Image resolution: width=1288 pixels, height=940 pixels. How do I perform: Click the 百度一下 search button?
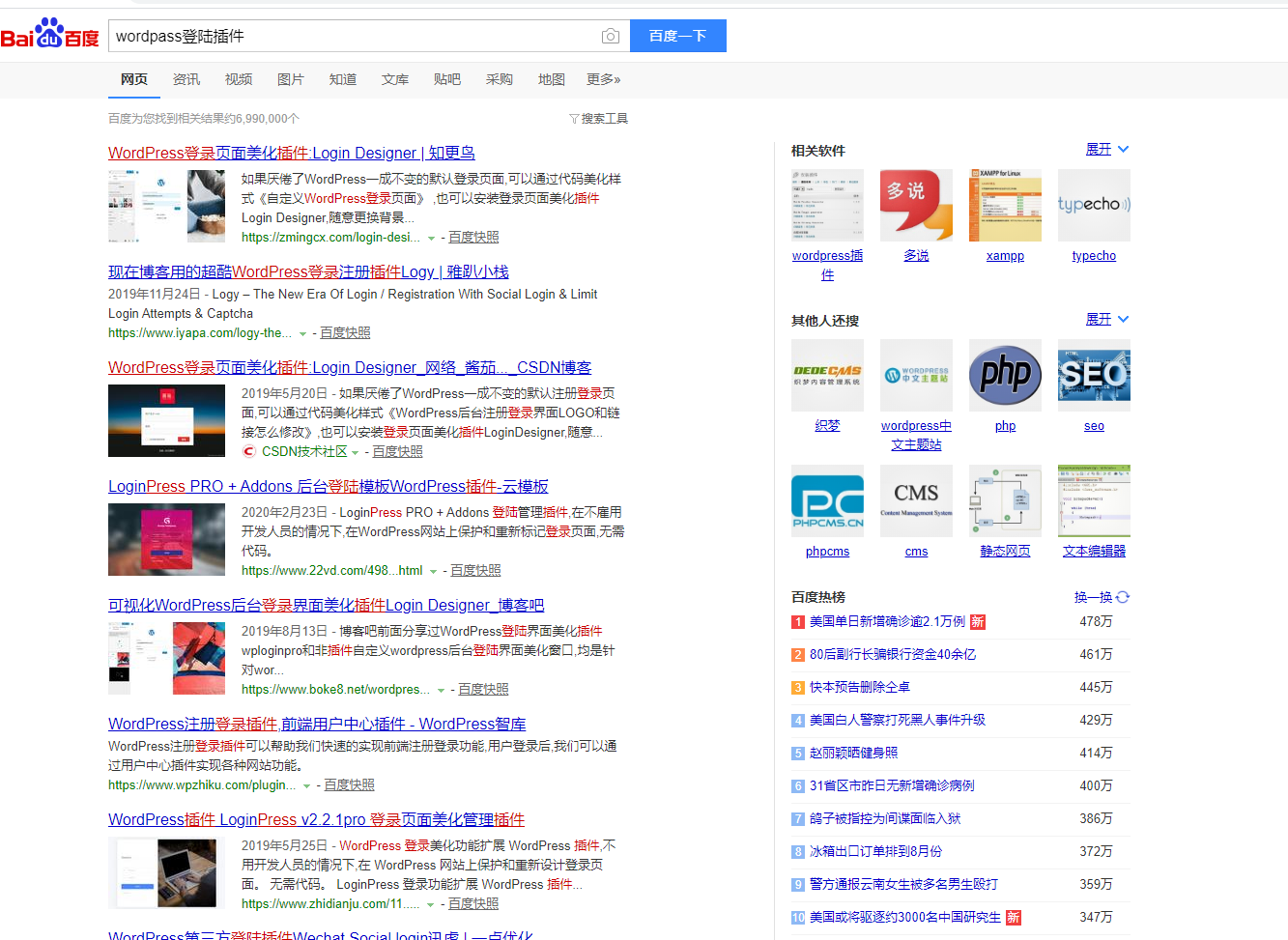(x=678, y=36)
